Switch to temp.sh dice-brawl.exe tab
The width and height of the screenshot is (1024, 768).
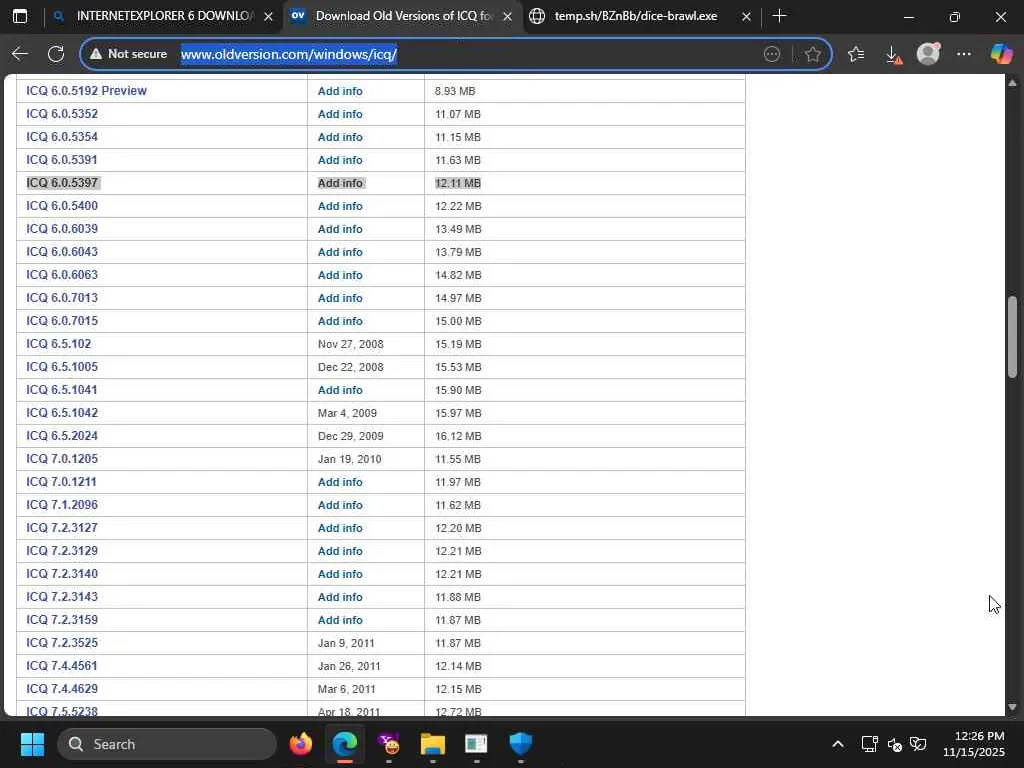click(635, 16)
